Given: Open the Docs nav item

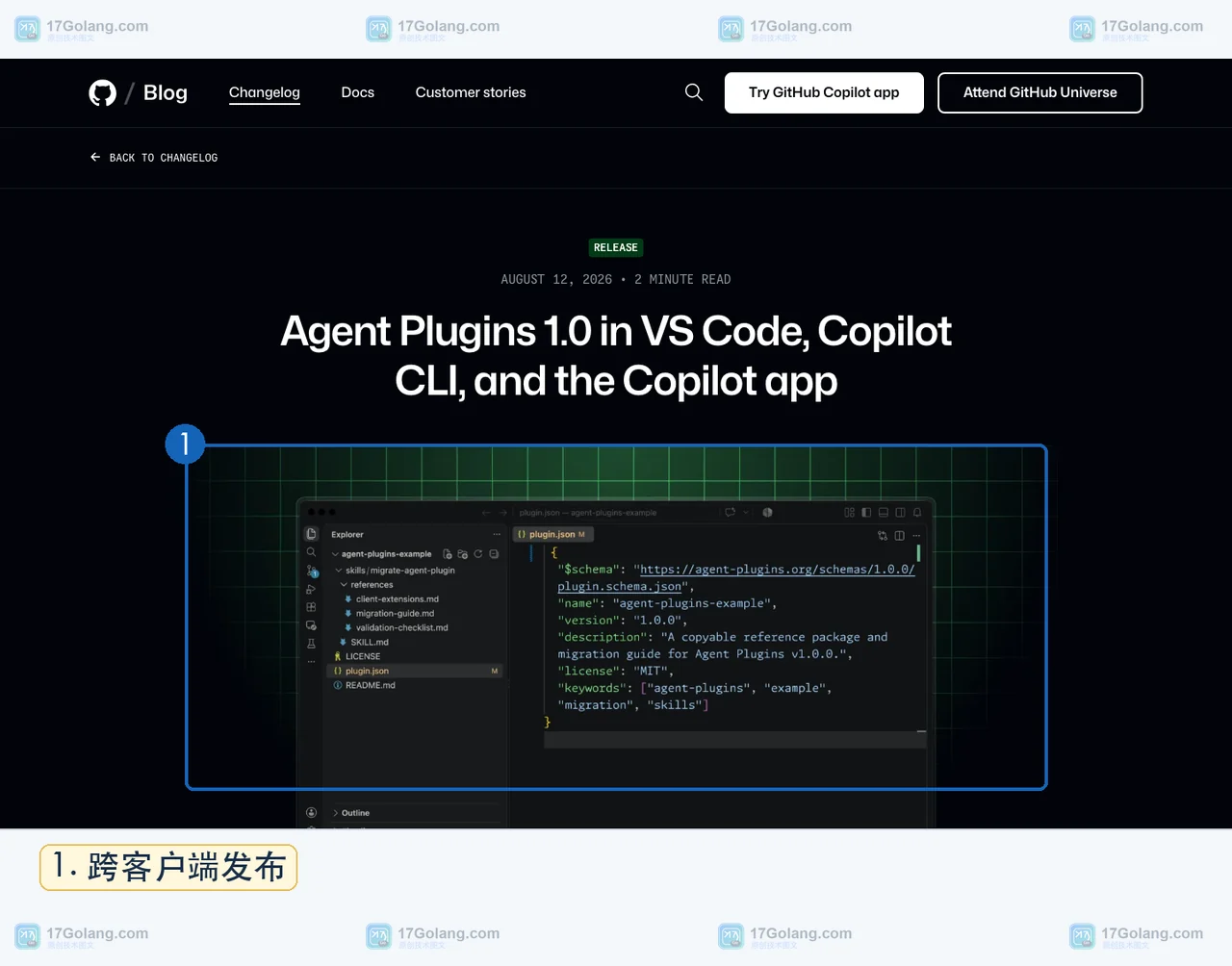Looking at the screenshot, I should pyautogui.click(x=358, y=92).
